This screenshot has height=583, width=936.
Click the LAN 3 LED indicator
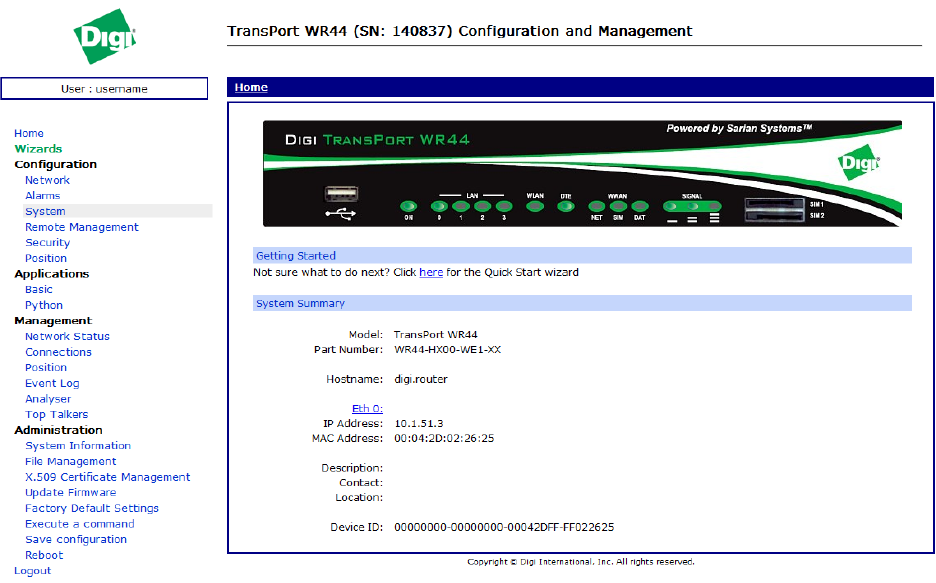coord(504,206)
